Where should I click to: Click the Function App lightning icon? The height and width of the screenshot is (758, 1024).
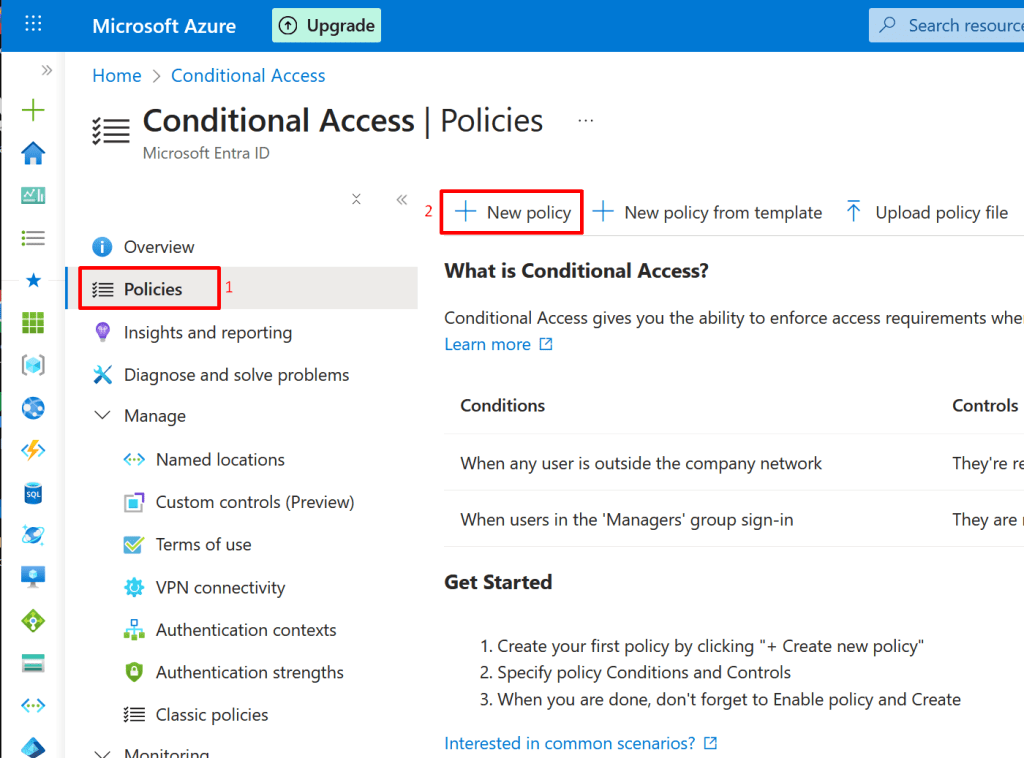point(33,450)
